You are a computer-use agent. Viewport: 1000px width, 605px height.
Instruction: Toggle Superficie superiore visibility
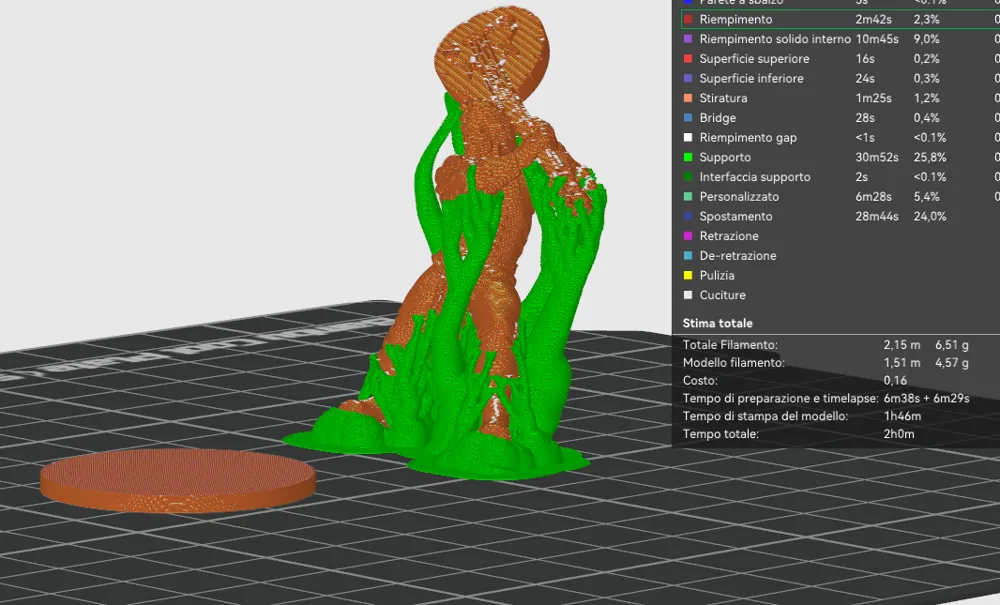tap(754, 59)
